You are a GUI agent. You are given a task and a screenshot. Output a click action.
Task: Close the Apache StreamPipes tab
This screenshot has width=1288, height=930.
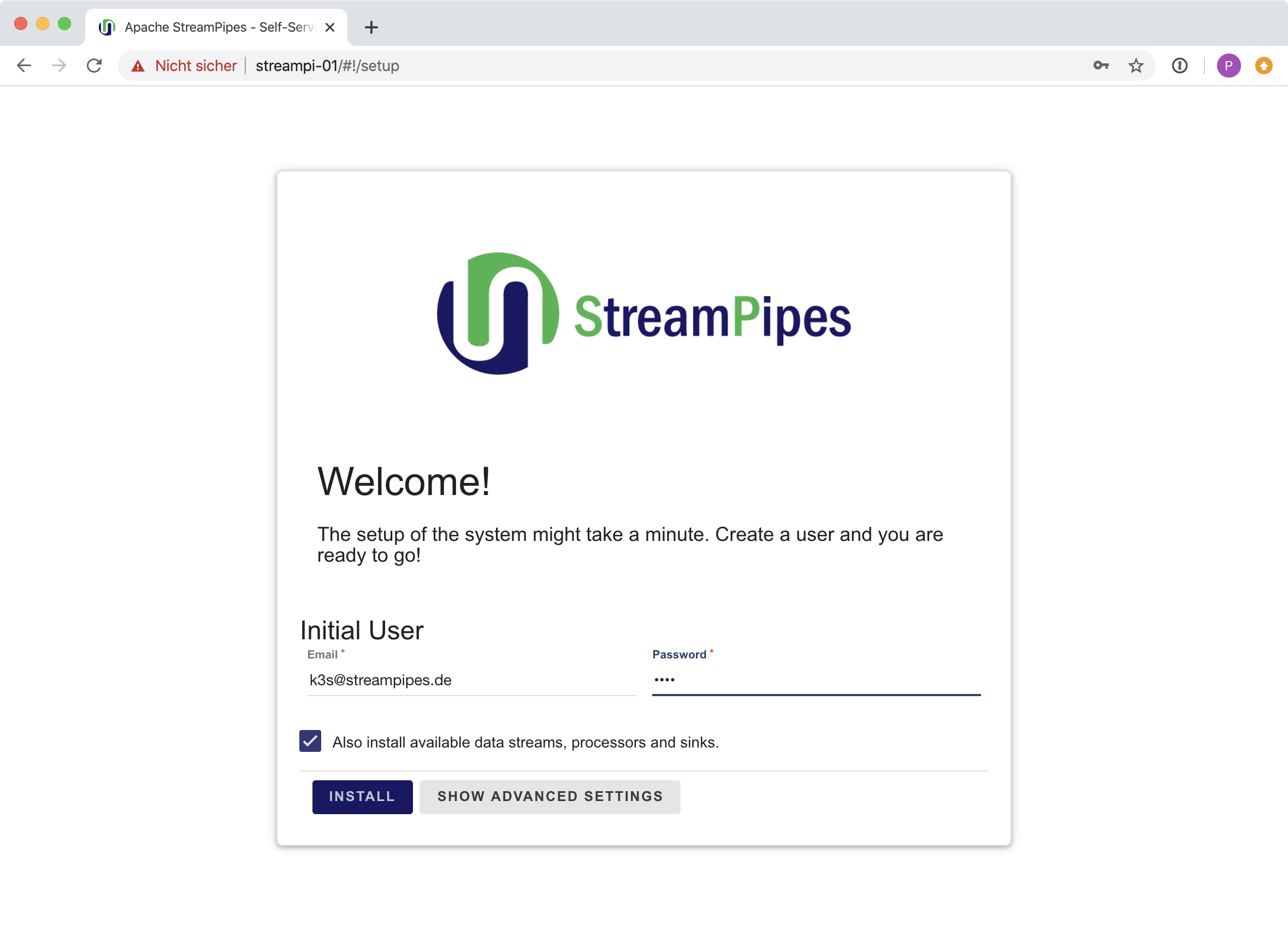pyautogui.click(x=330, y=27)
